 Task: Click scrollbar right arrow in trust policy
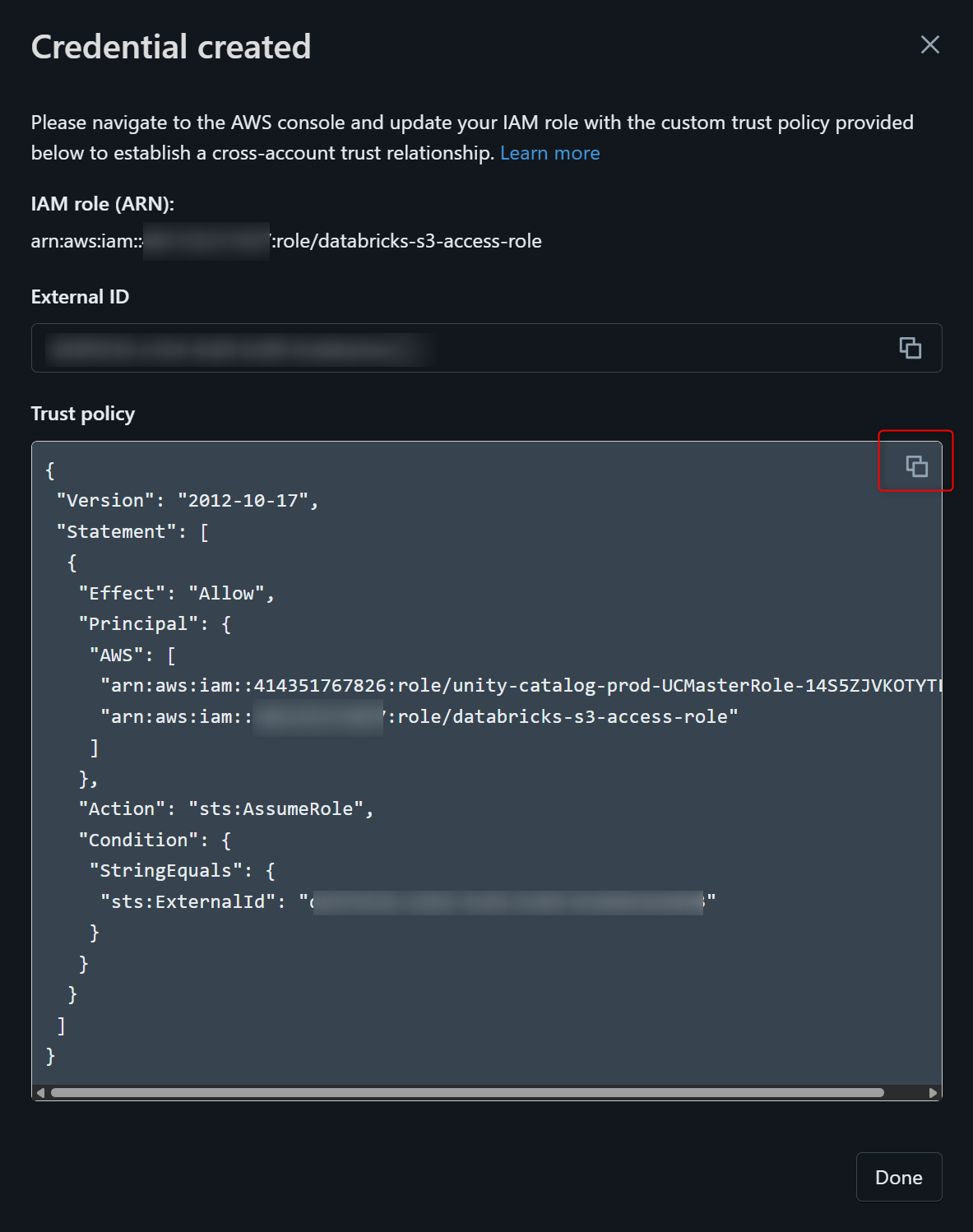933,1092
